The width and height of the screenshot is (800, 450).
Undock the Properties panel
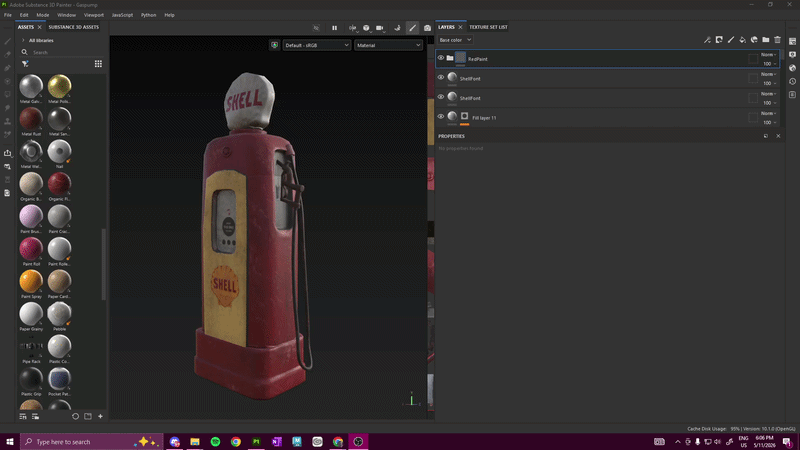coord(766,136)
